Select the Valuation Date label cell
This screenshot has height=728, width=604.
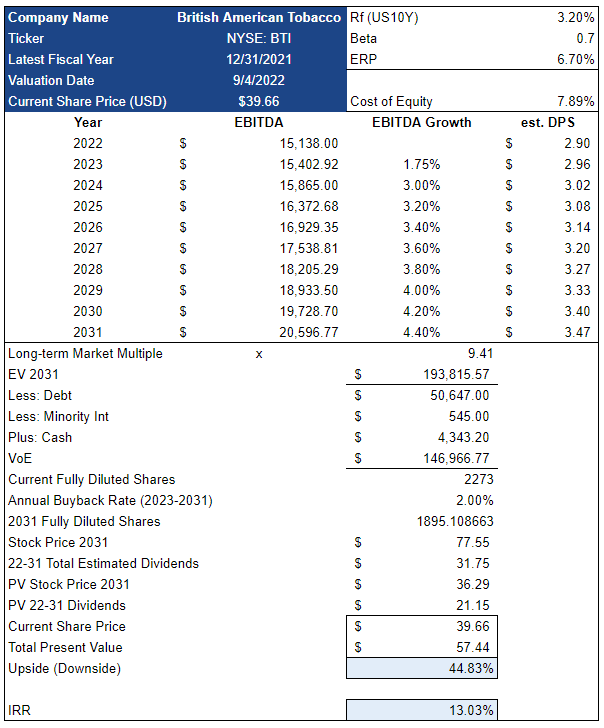pos(51,80)
